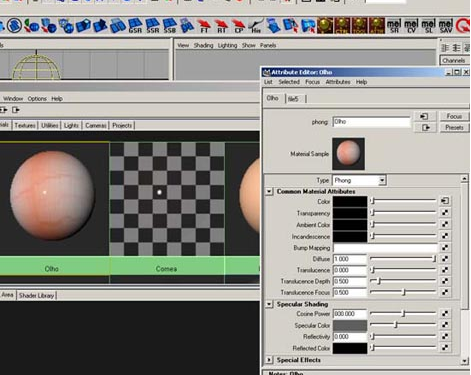Switch to the file5 tab

point(293,99)
